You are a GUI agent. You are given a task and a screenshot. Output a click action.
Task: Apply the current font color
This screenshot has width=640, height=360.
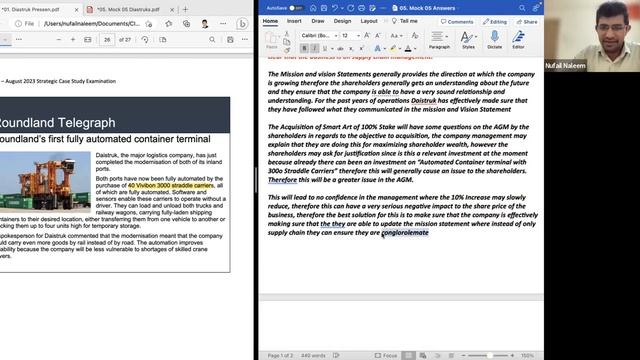click(408, 49)
